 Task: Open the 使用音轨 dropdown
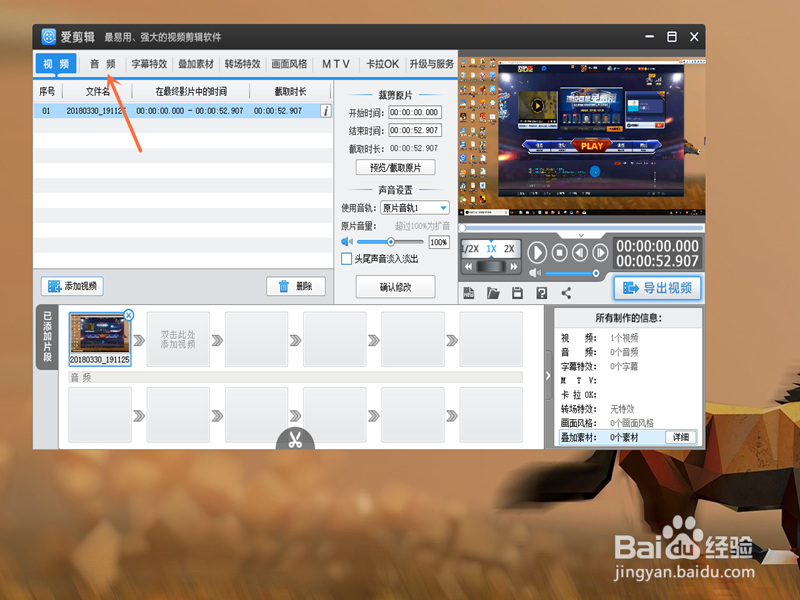point(414,208)
